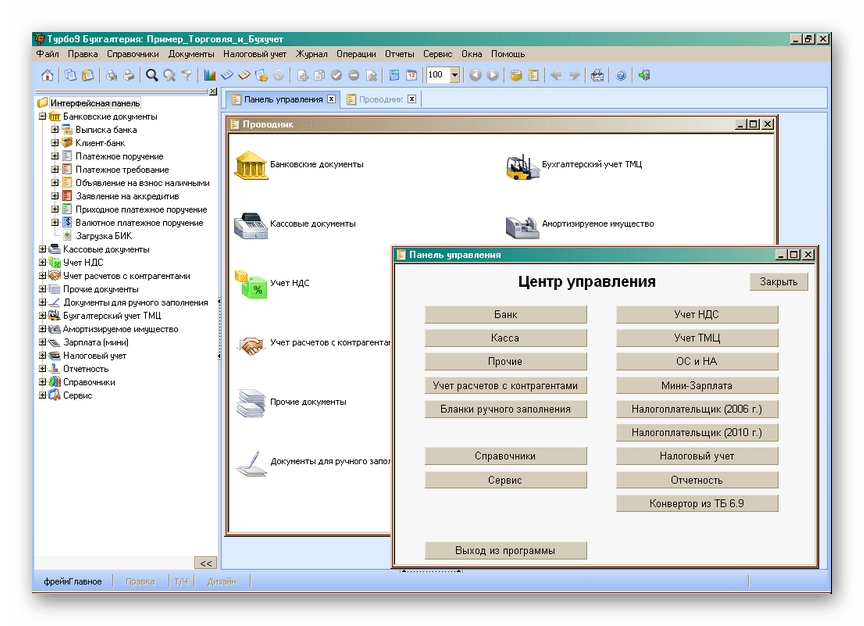864x626 pixels.
Task: Click the blue Help question mark icon
Action: (x=620, y=75)
